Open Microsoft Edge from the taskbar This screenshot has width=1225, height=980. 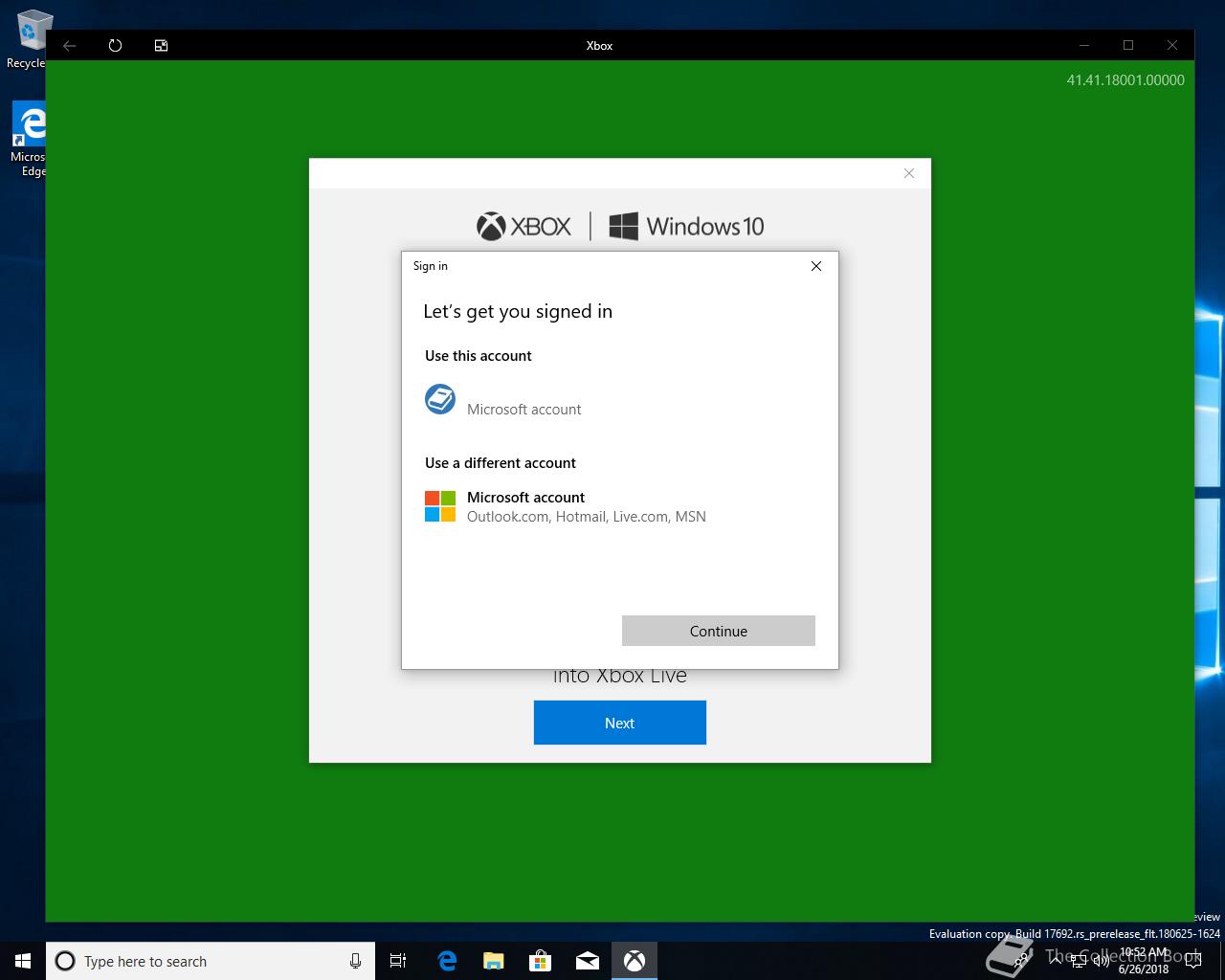click(x=446, y=961)
